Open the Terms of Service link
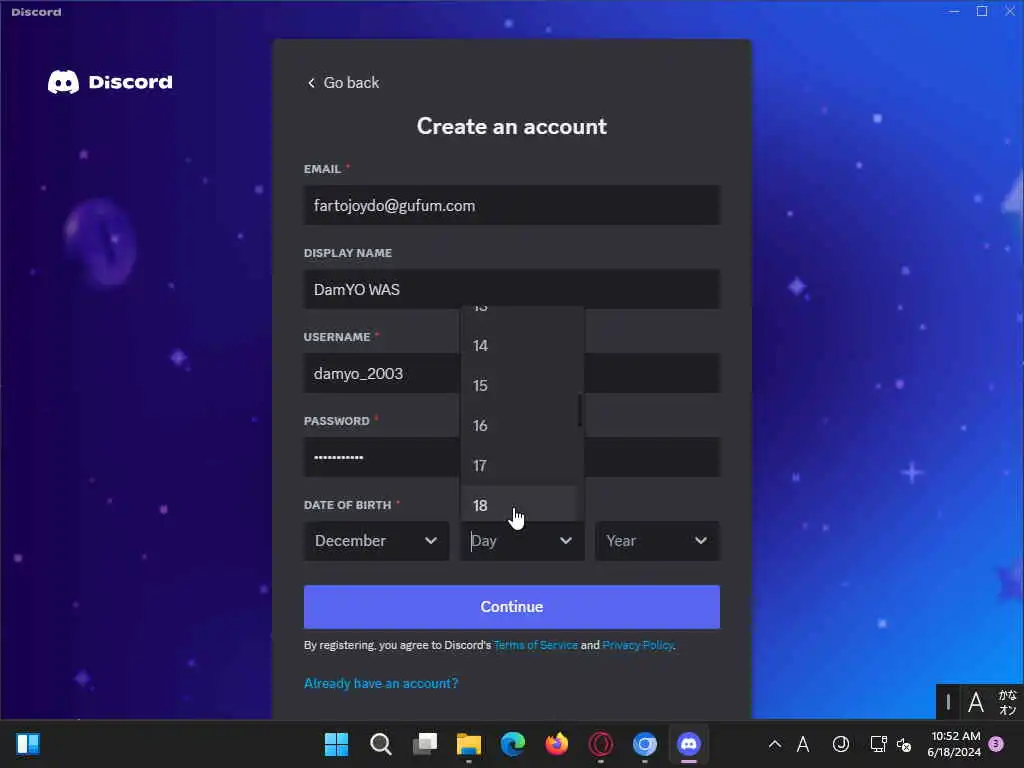 pos(536,645)
